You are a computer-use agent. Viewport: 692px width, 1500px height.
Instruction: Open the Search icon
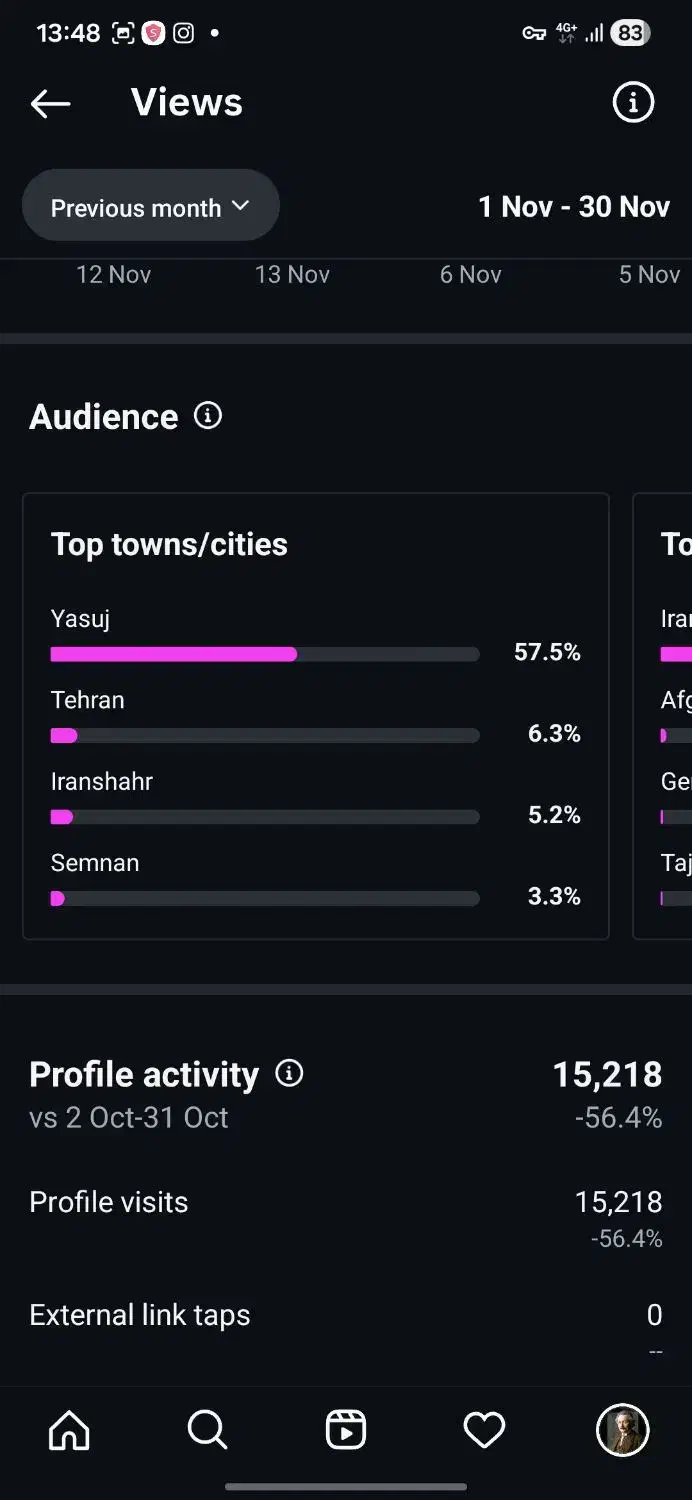[x=207, y=1430]
